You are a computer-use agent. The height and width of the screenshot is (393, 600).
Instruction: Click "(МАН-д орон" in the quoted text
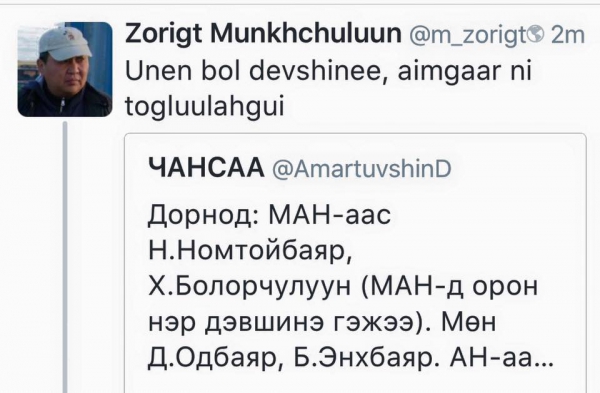point(449,287)
